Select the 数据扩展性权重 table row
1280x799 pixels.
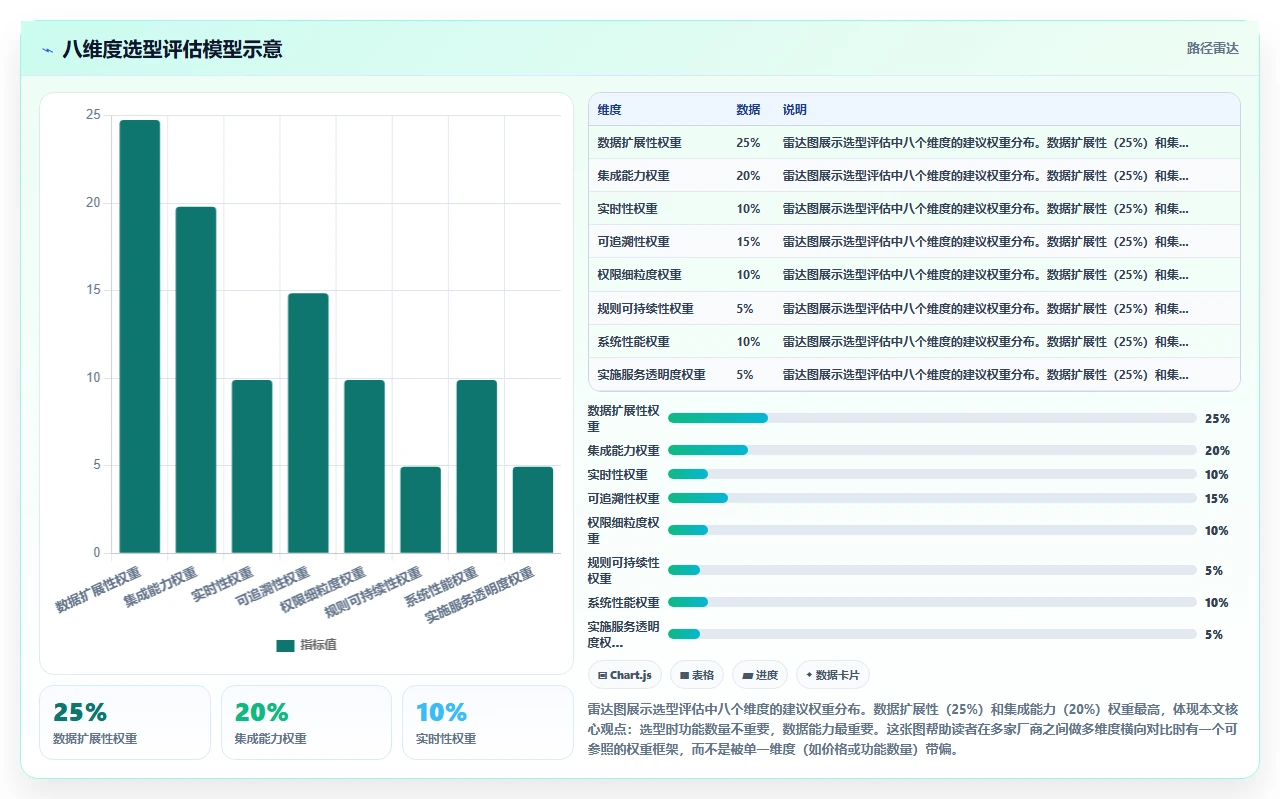[x=914, y=142]
